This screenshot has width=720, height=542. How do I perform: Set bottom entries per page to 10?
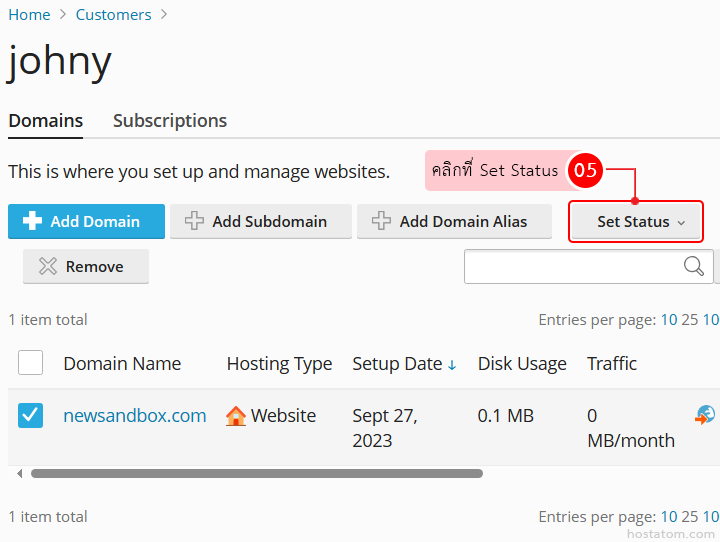(x=669, y=517)
